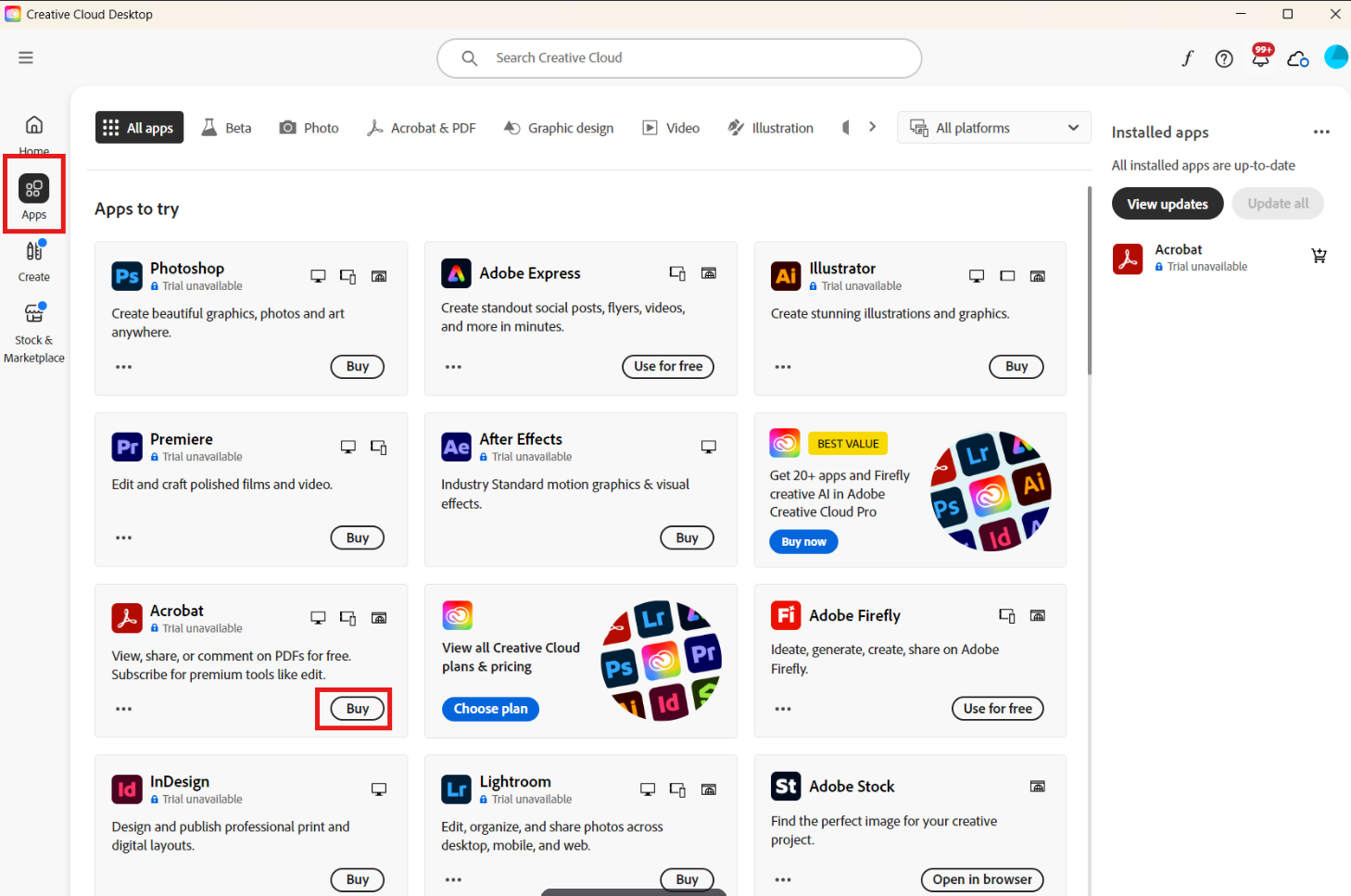Click the cart icon next to installed Acrobat

(x=1319, y=257)
